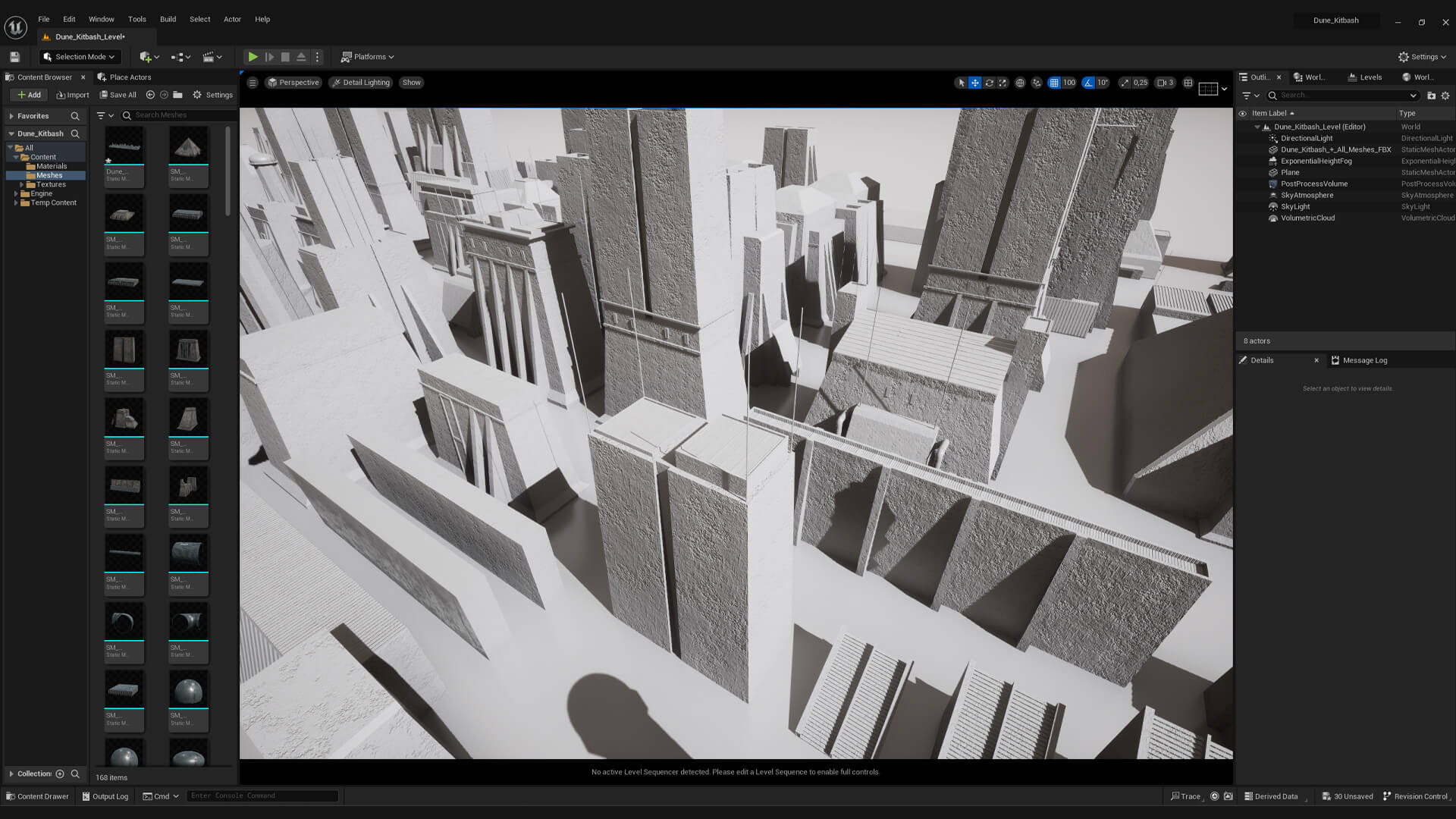This screenshot has width=1456, height=819.
Task: Select the rotate transform tool in viewport
Action: [989, 83]
